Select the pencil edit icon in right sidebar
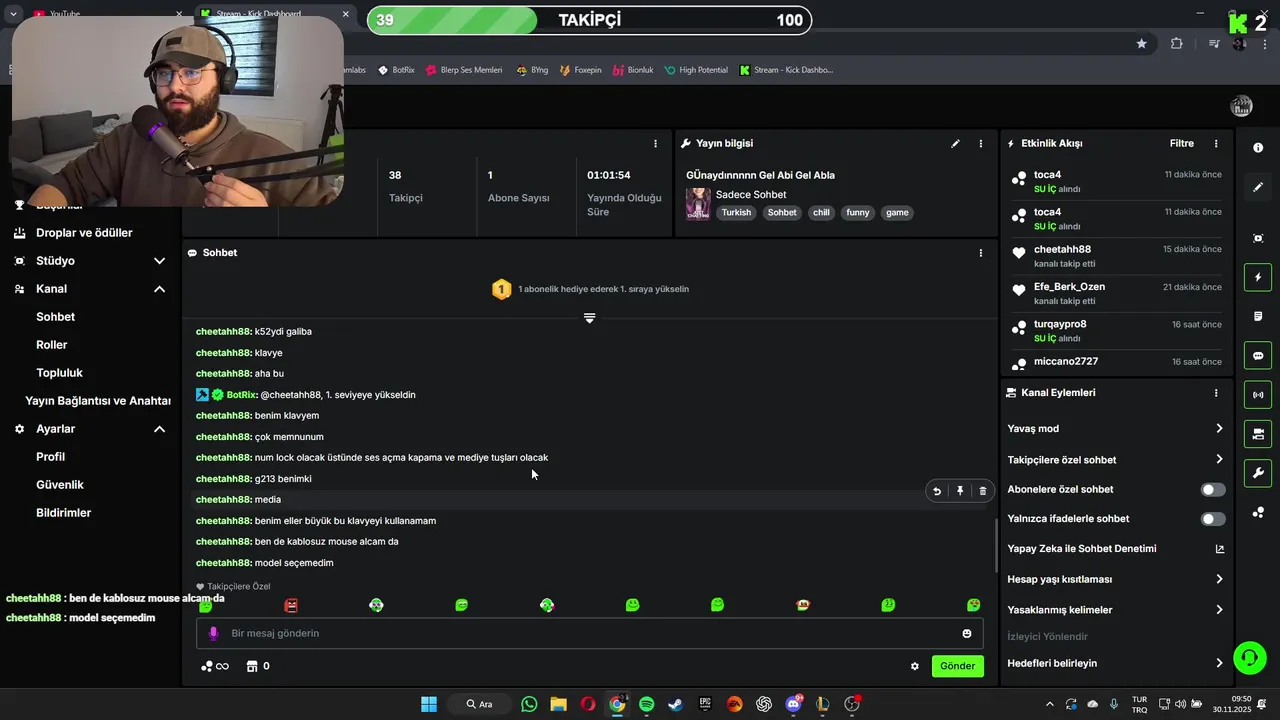Screen dimensions: 1280x720 (1258, 187)
